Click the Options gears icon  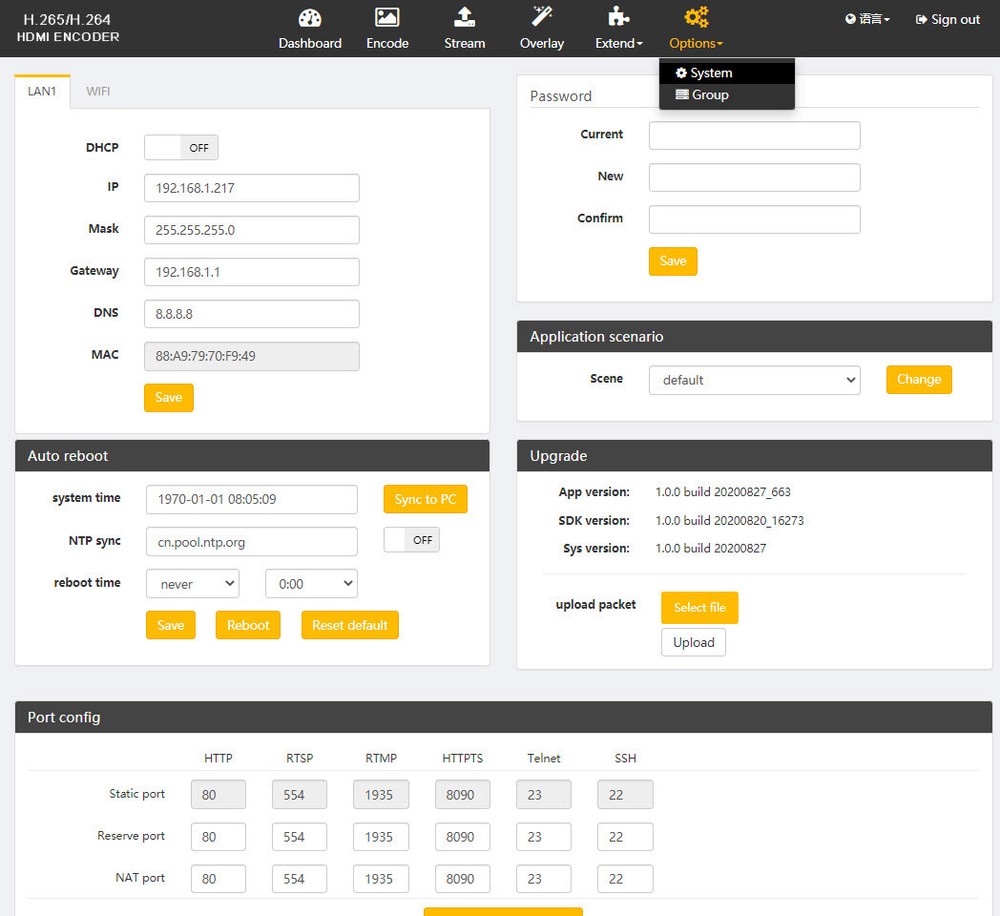pos(696,17)
